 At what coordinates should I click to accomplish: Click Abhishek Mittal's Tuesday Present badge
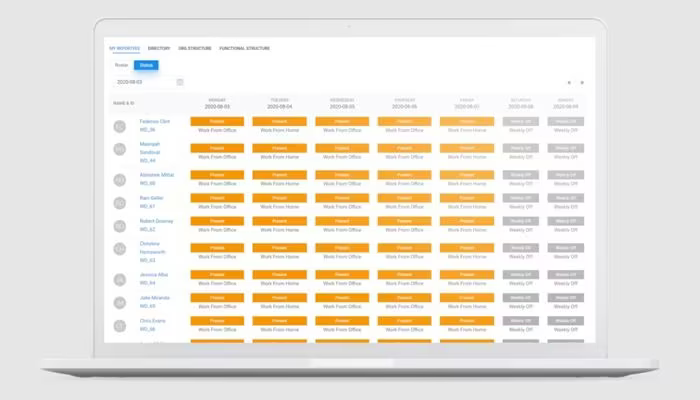coord(280,175)
